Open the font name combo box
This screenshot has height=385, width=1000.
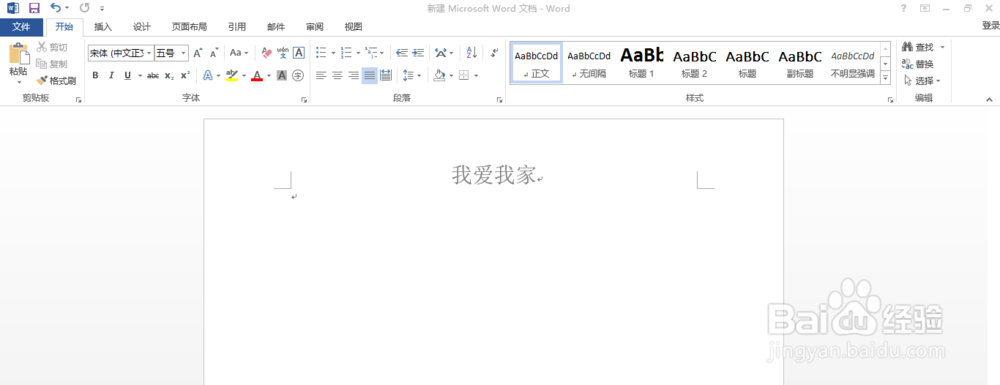coord(121,53)
